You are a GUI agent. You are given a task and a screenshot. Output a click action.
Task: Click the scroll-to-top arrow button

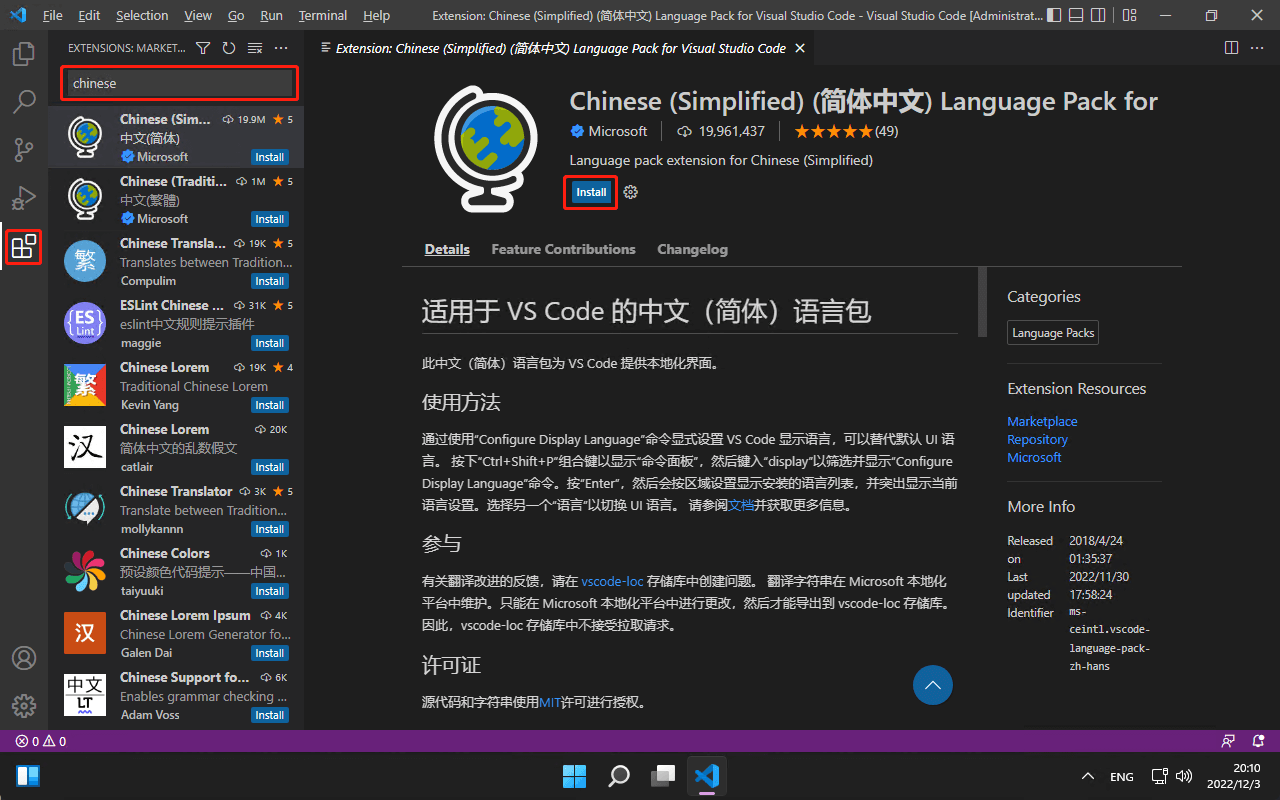click(x=933, y=685)
